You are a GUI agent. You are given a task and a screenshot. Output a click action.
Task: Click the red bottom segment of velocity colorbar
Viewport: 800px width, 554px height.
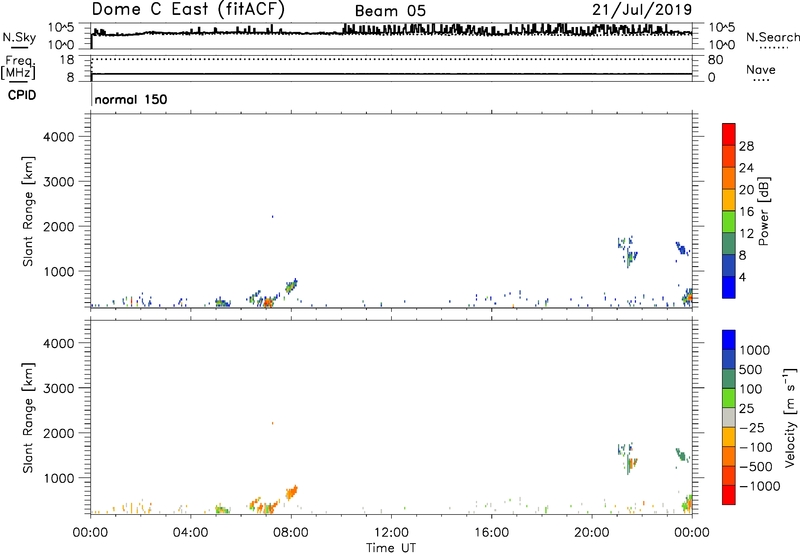(729, 495)
